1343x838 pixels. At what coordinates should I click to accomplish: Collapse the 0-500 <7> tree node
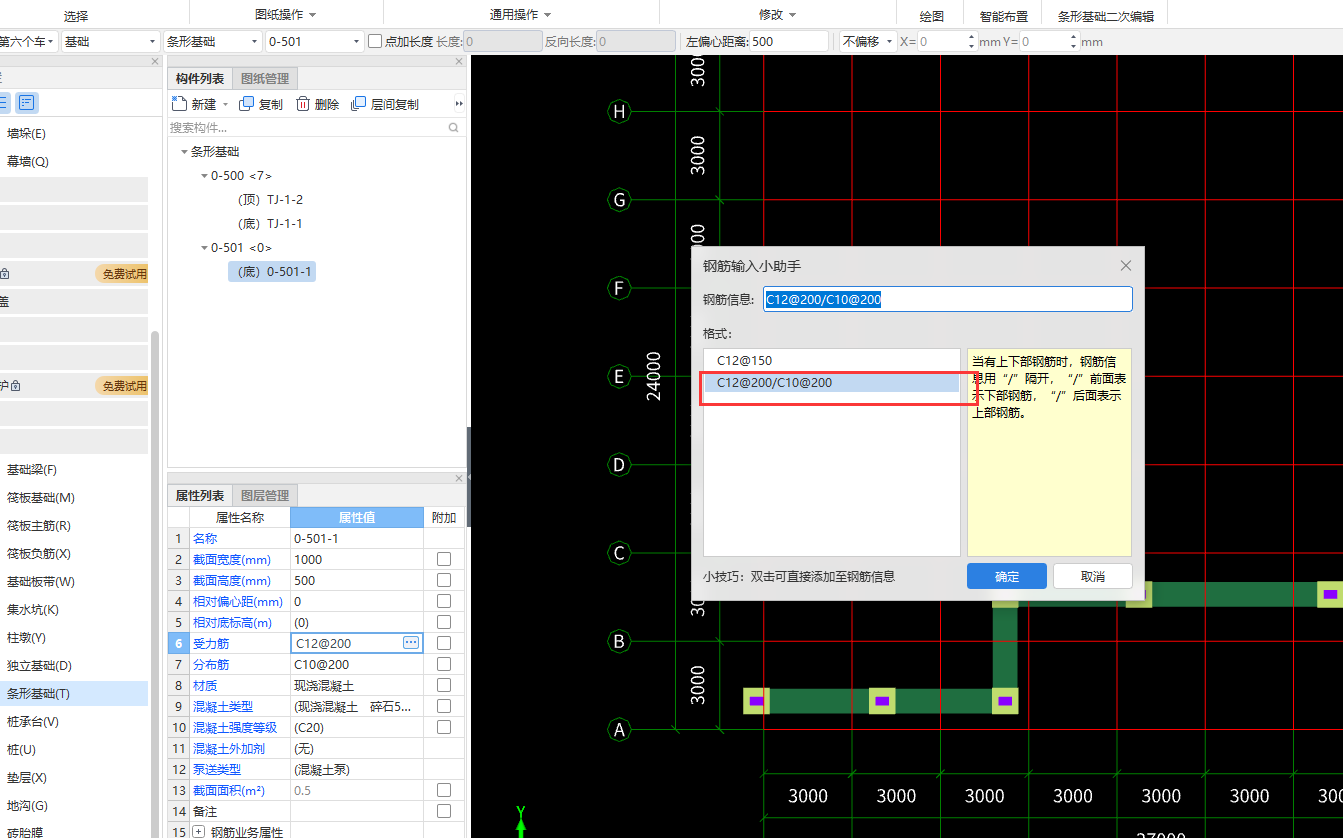point(204,176)
